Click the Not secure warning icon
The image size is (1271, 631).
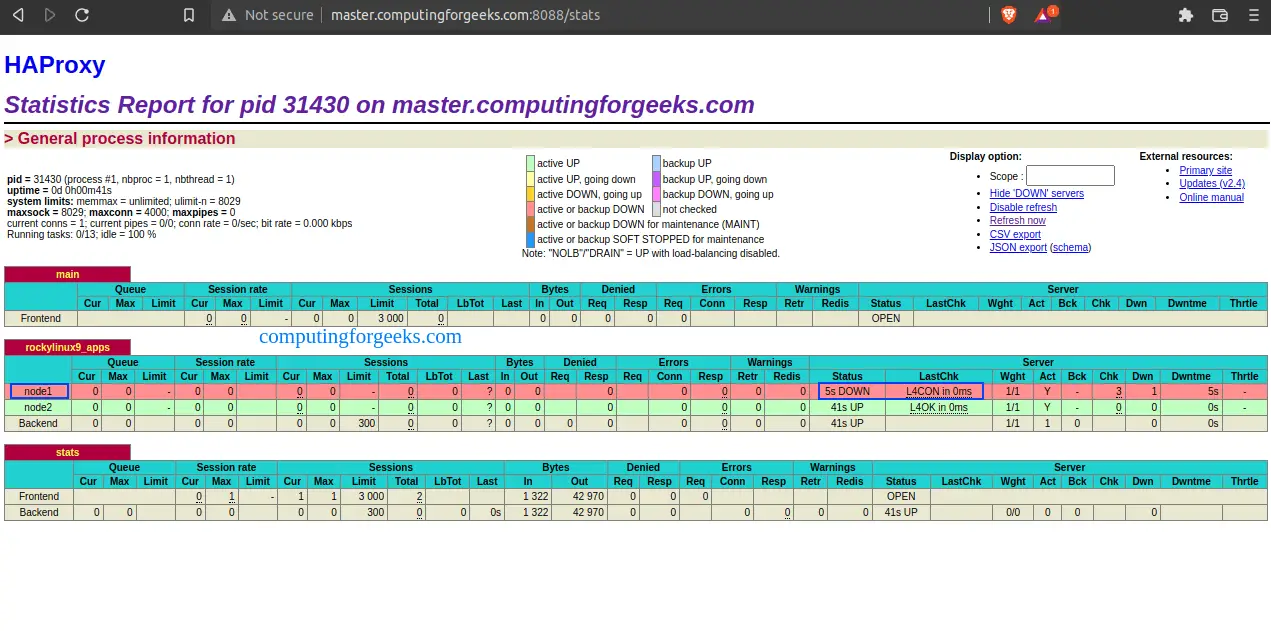click(229, 15)
